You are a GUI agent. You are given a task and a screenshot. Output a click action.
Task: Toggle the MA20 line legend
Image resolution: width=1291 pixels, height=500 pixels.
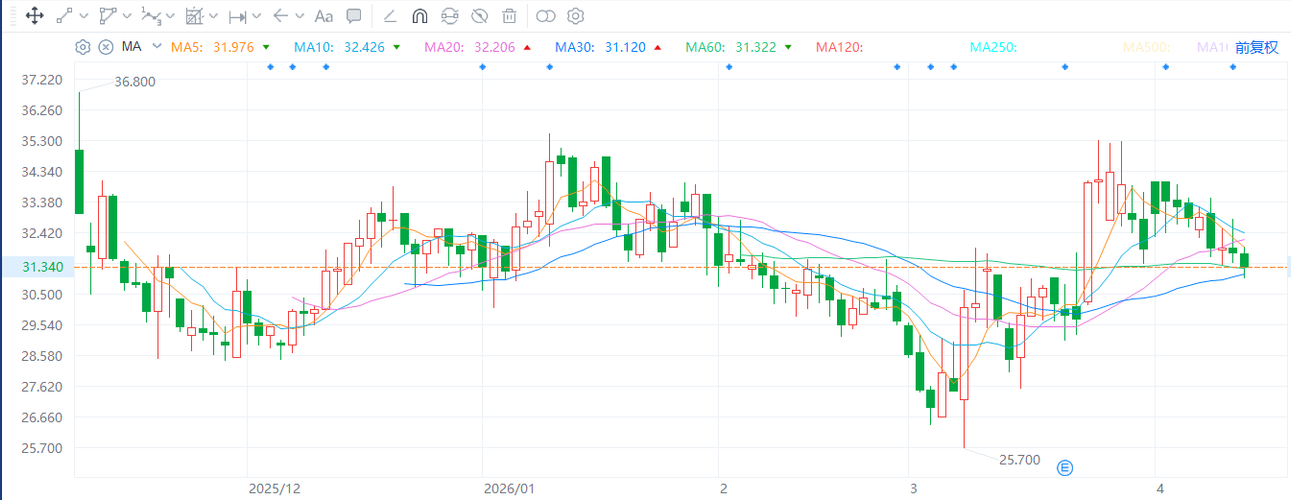pos(446,47)
